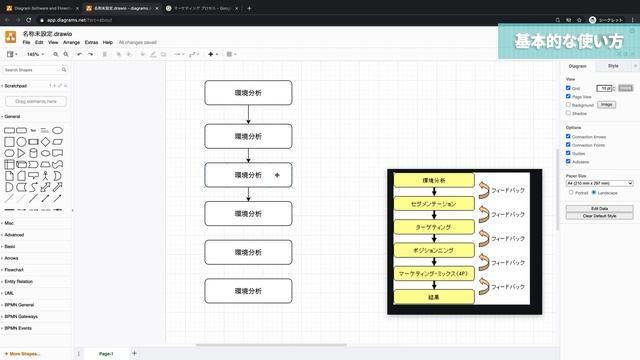Bookmark page with browser star icon
The height and width of the screenshot is (360, 640).
pos(579,20)
